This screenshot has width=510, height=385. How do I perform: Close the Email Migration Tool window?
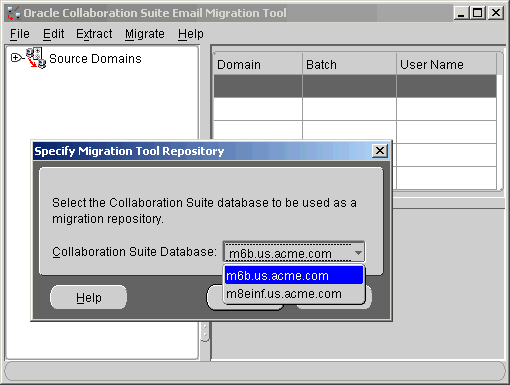(x=496, y=13)
